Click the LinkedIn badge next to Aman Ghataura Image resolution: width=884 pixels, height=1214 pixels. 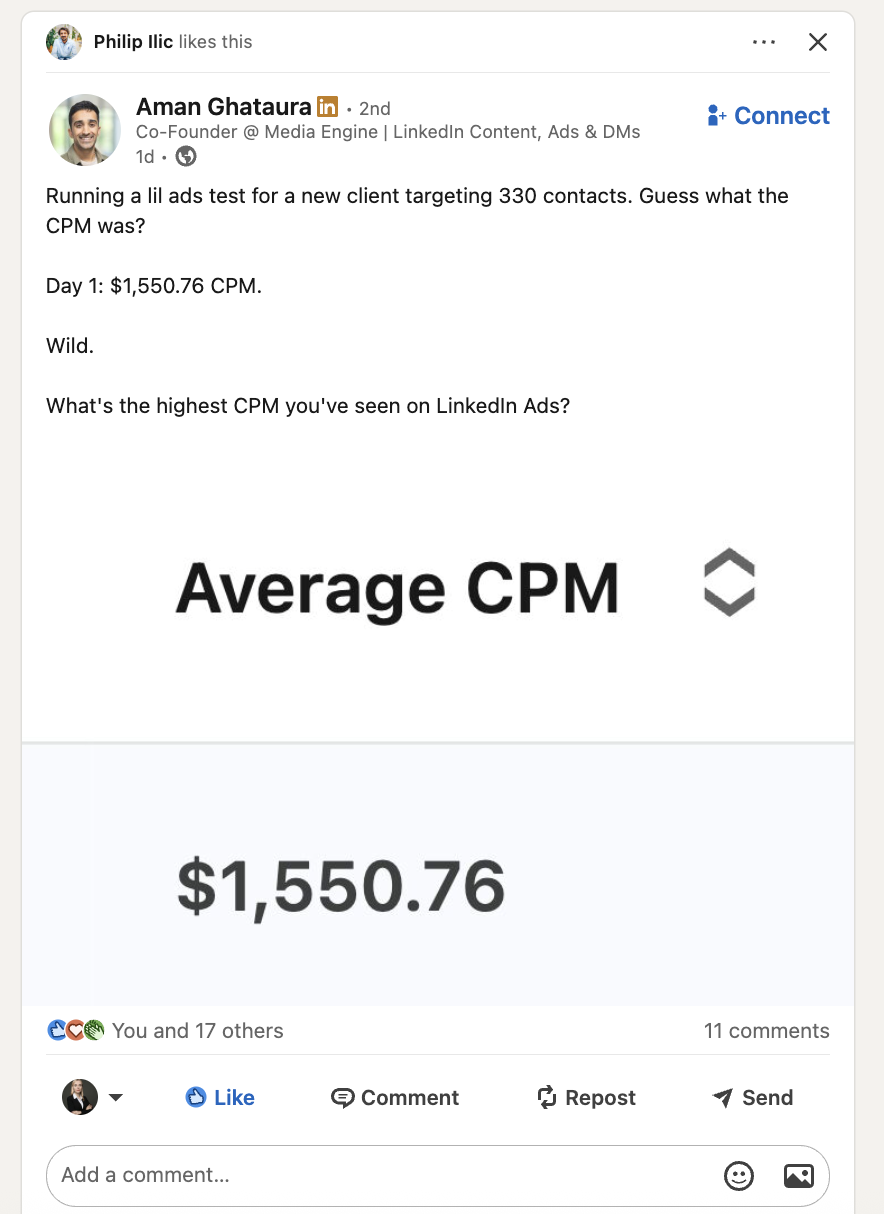327,106
